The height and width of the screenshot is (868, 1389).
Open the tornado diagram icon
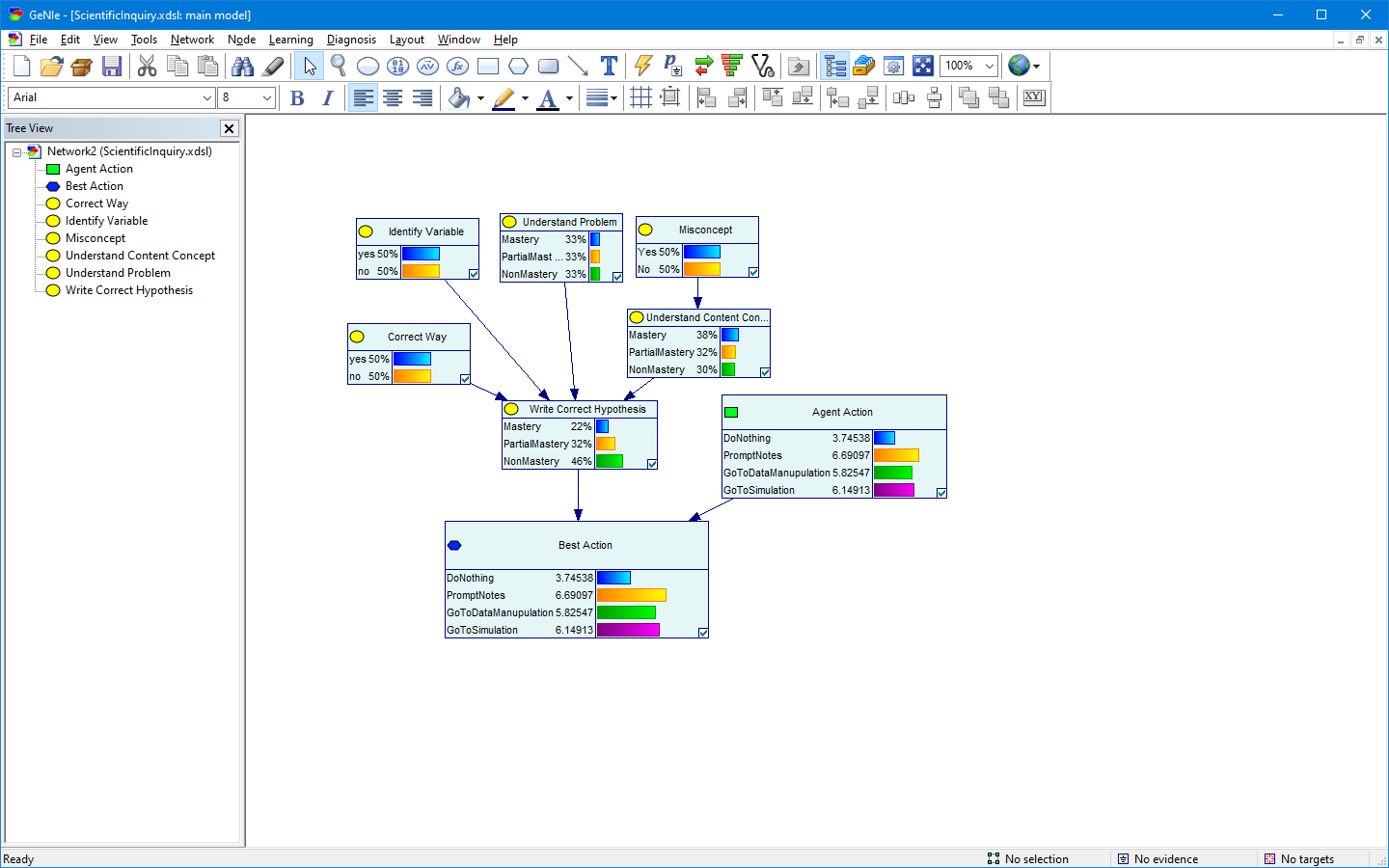(732, 66)
